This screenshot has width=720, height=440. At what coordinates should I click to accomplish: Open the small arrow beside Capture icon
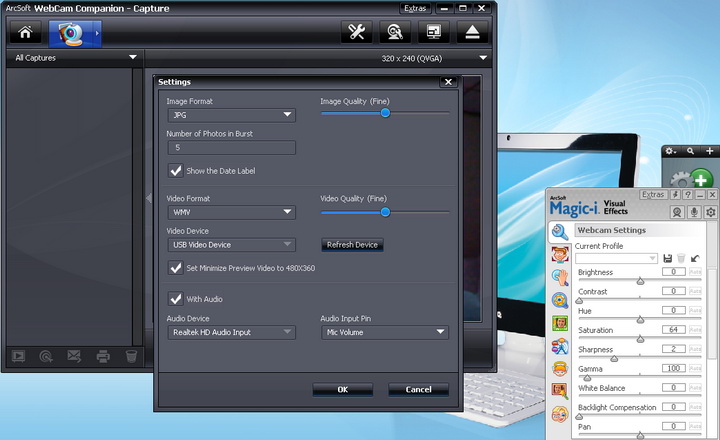(97, 34)
